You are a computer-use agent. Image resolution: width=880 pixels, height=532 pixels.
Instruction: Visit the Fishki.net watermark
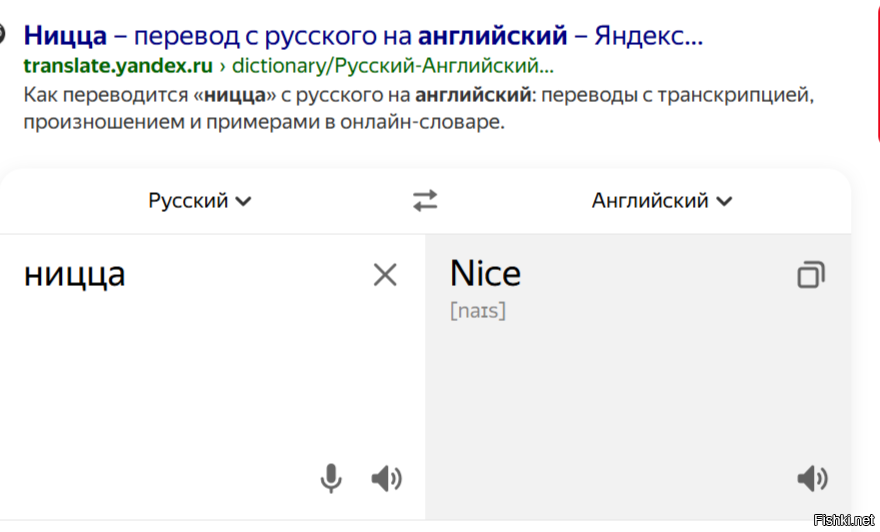click(x=844, y=520)
